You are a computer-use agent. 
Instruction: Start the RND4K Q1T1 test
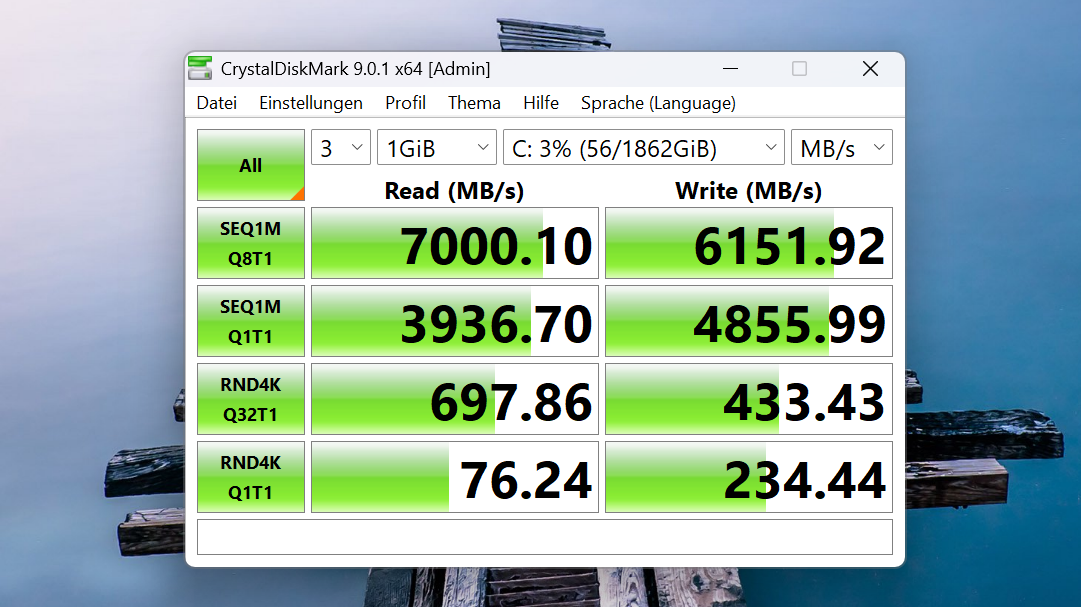(250, 476)
